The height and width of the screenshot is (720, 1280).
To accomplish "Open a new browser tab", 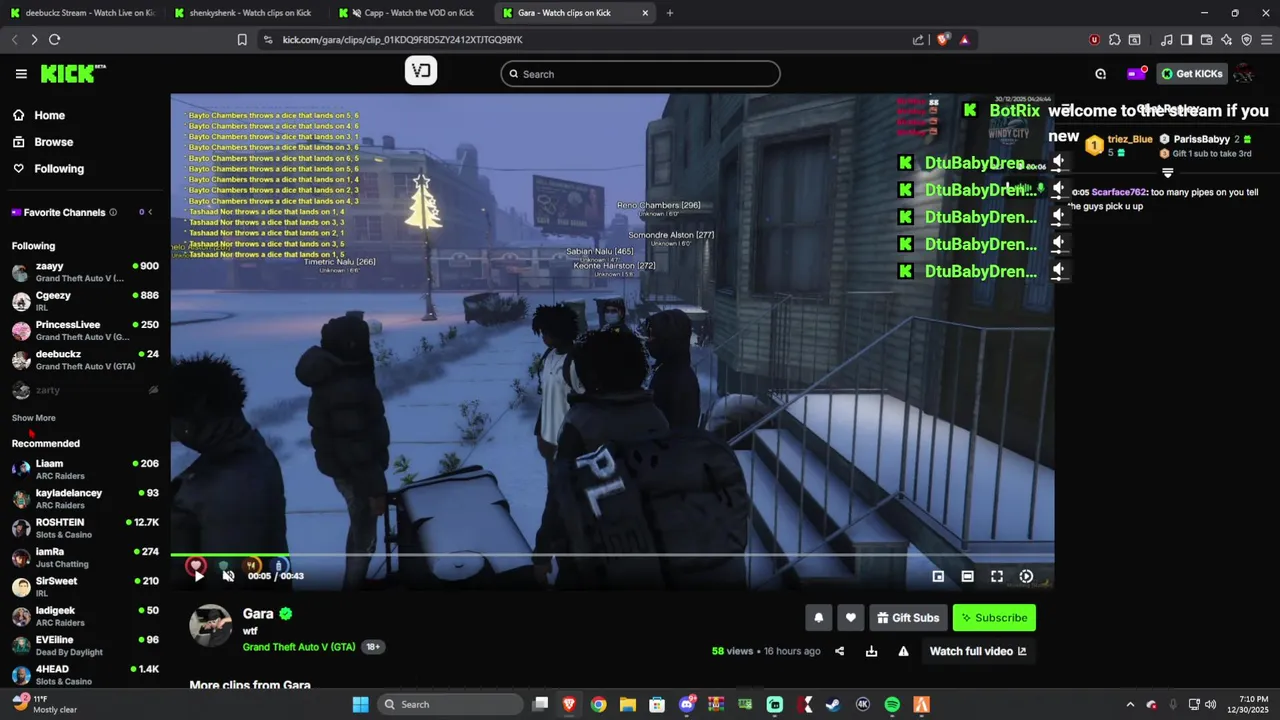I will click(670, 13).
